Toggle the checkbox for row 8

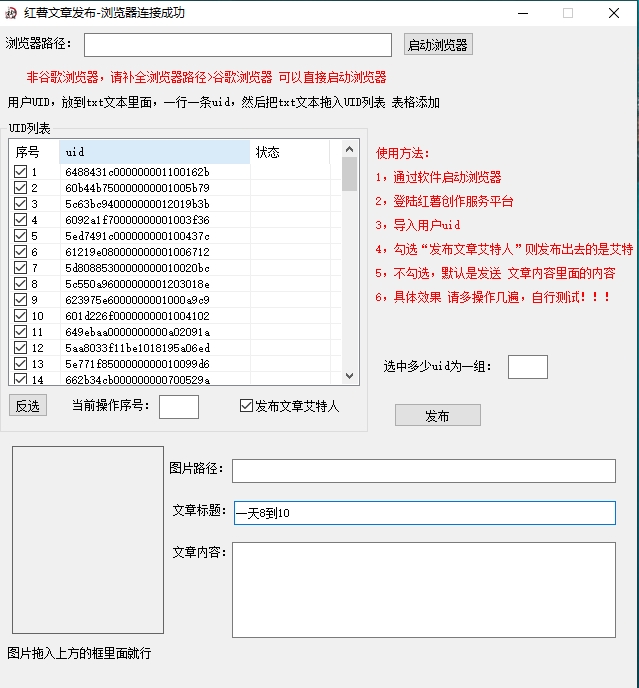tap(21, 283)
